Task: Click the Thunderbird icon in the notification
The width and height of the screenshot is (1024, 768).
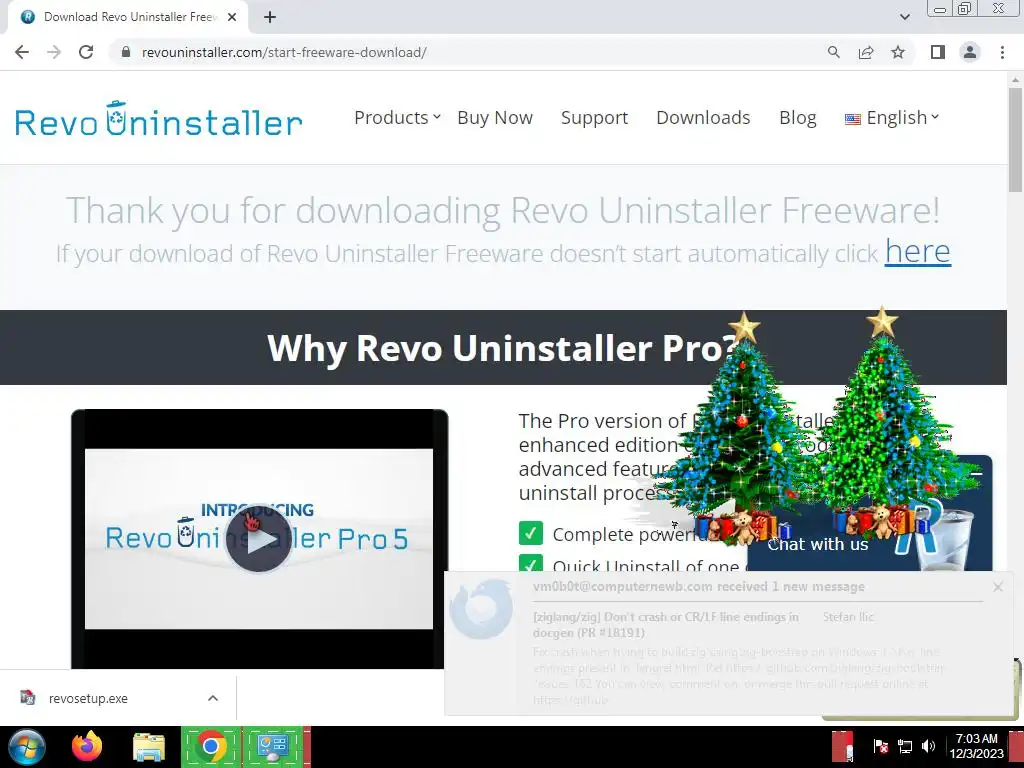Action: tap(483, 609)
